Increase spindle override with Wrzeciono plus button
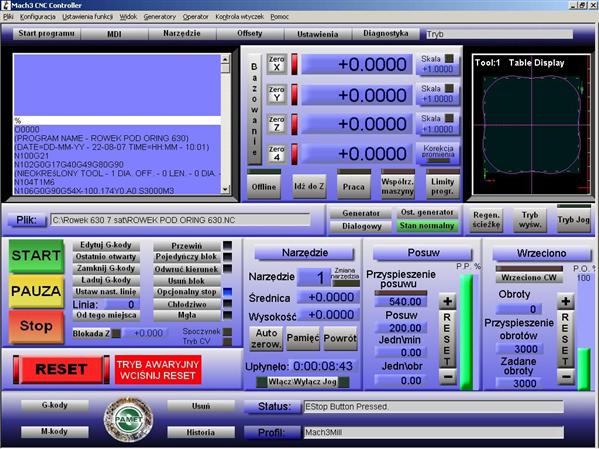The width and height of the screenshot is (599, 449). (x=565, y=302)
